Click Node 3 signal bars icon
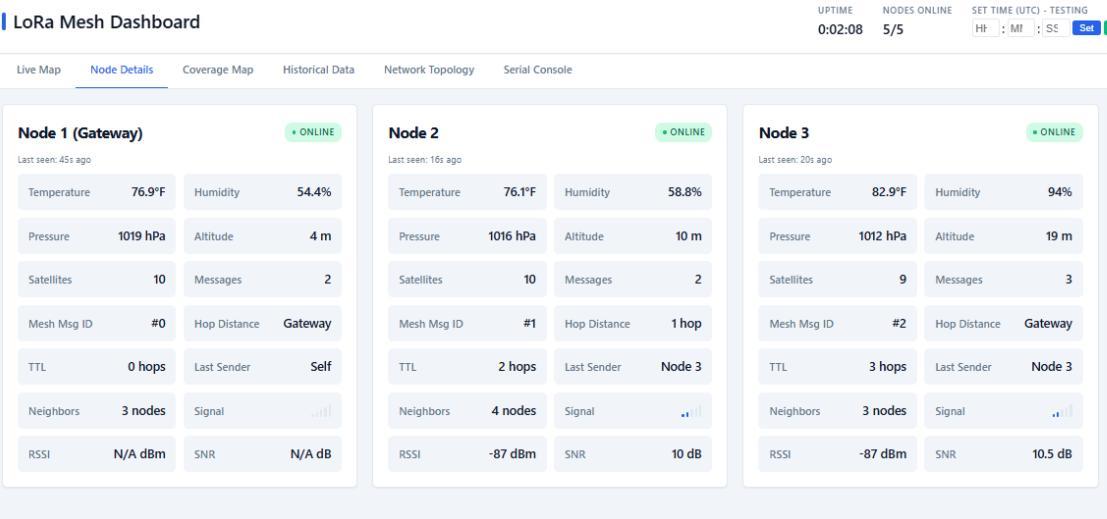This screenshot has width=1107, height=519. click(x=1063, y=411)
